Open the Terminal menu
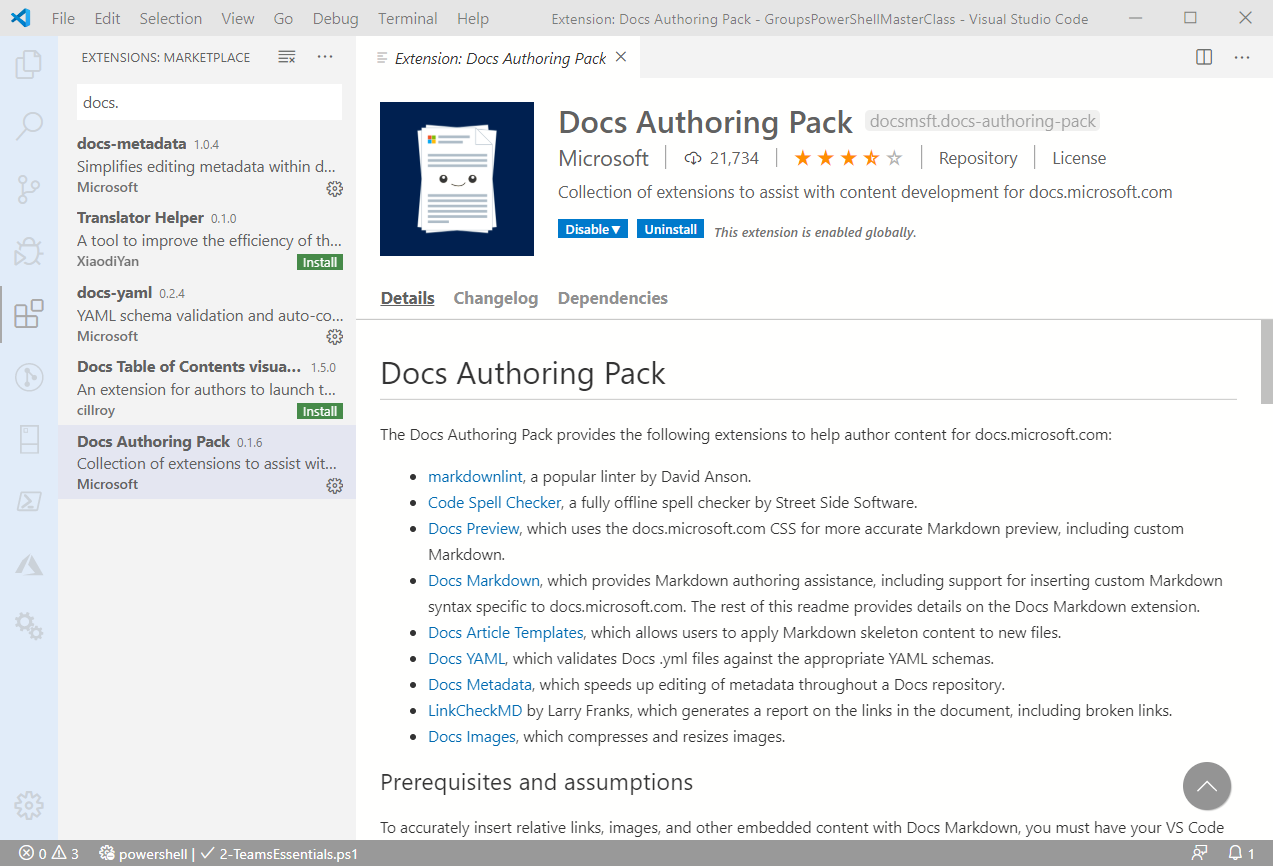This screenshot has width=1273, height=867. (x=408, y=18)
